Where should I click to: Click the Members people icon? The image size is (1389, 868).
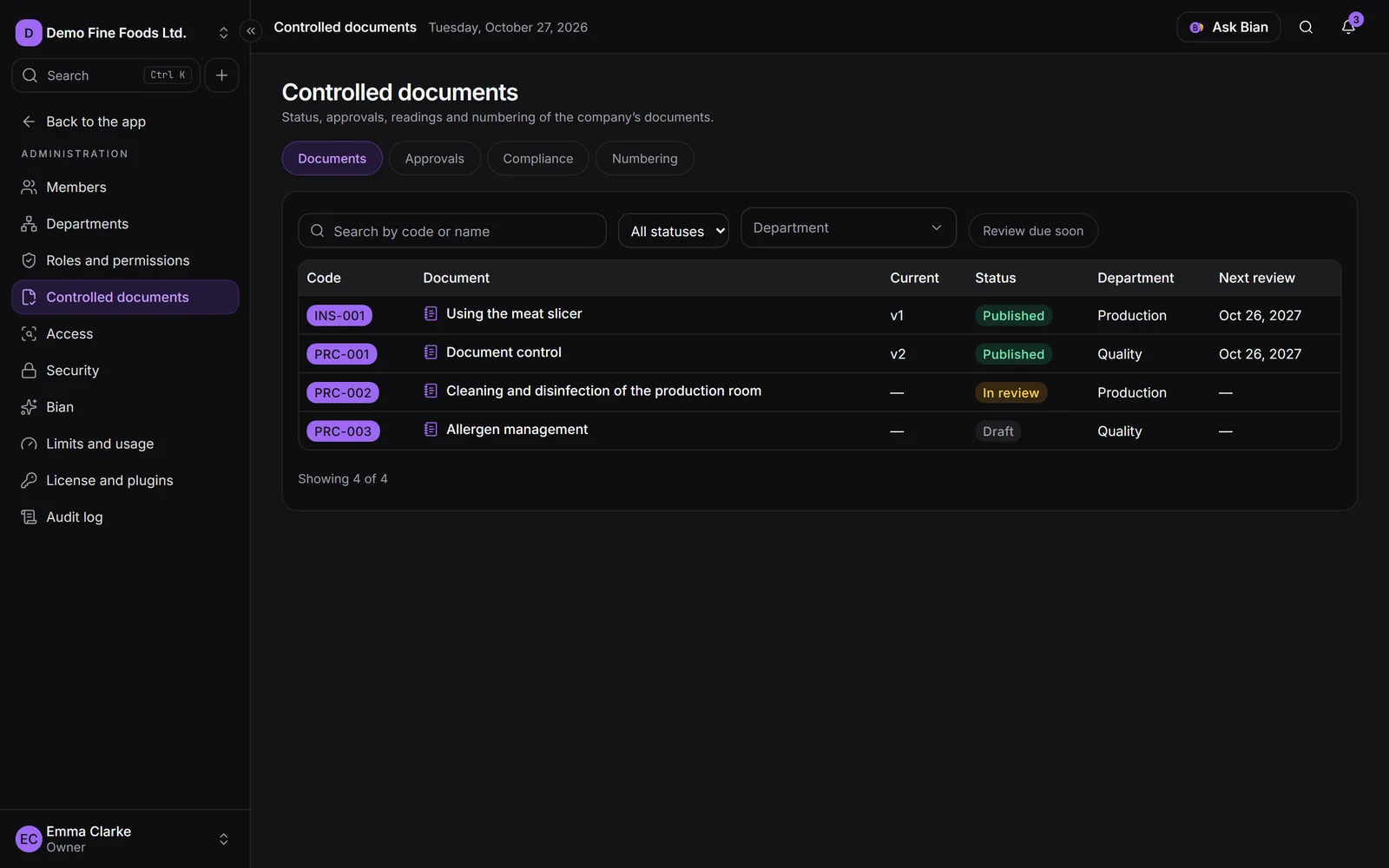pyautogui.click(x=29, y=187)
